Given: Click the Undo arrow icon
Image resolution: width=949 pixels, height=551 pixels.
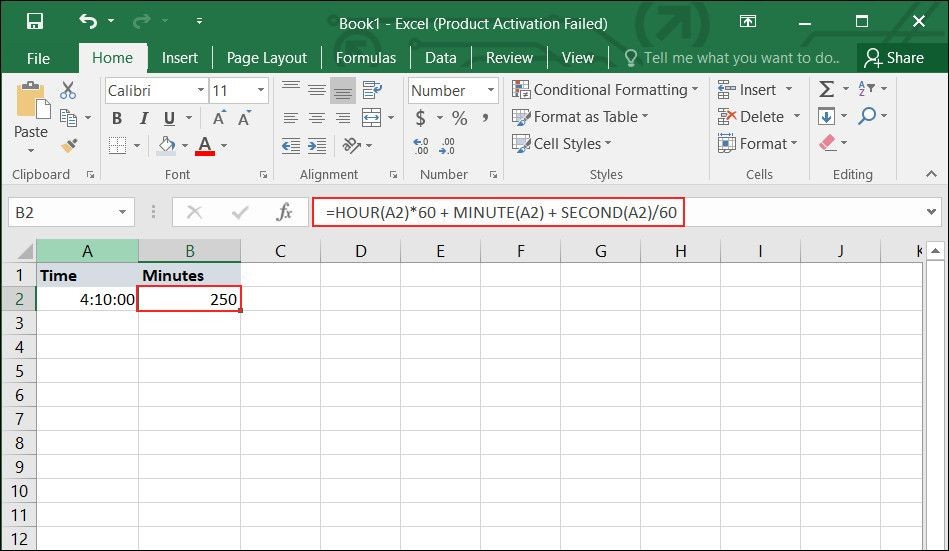Looking at the screenshot, I should pos(88,22).
